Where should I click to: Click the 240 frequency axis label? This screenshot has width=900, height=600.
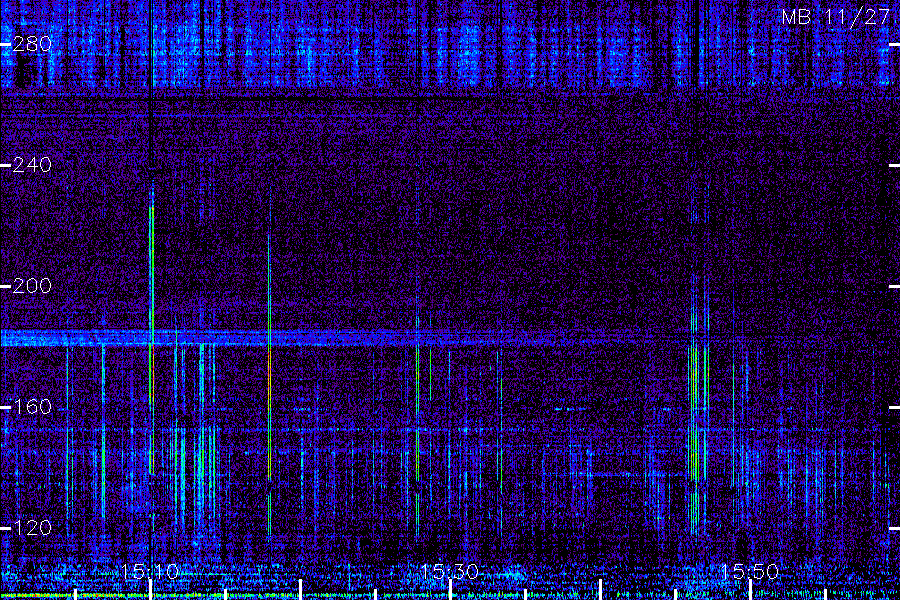(32, 165)
